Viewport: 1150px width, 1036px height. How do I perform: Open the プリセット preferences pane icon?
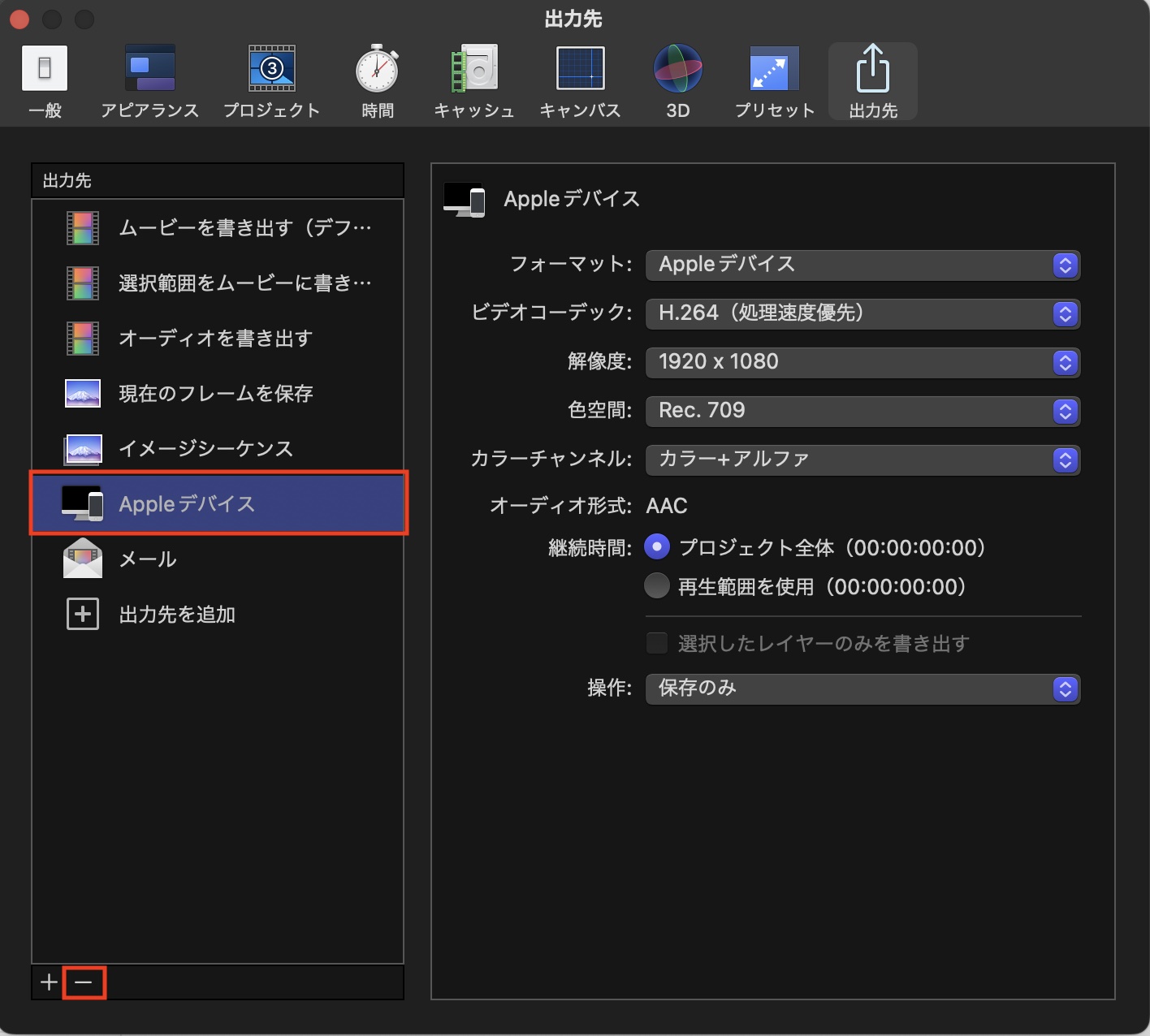pyautogui.click(x=775, y=68)
